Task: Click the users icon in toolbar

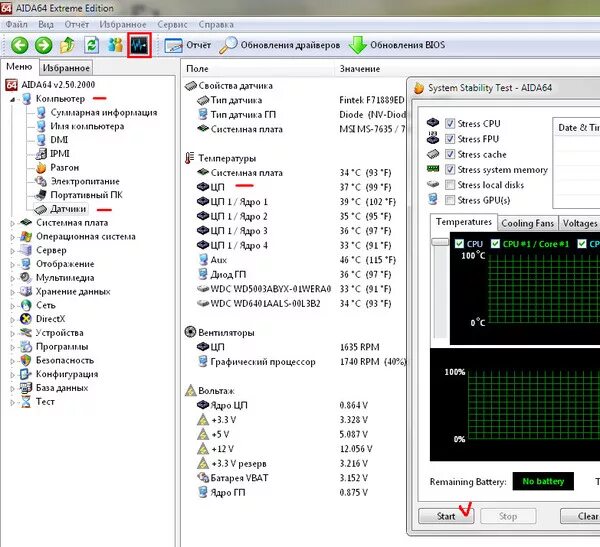Action: point(115,45)
